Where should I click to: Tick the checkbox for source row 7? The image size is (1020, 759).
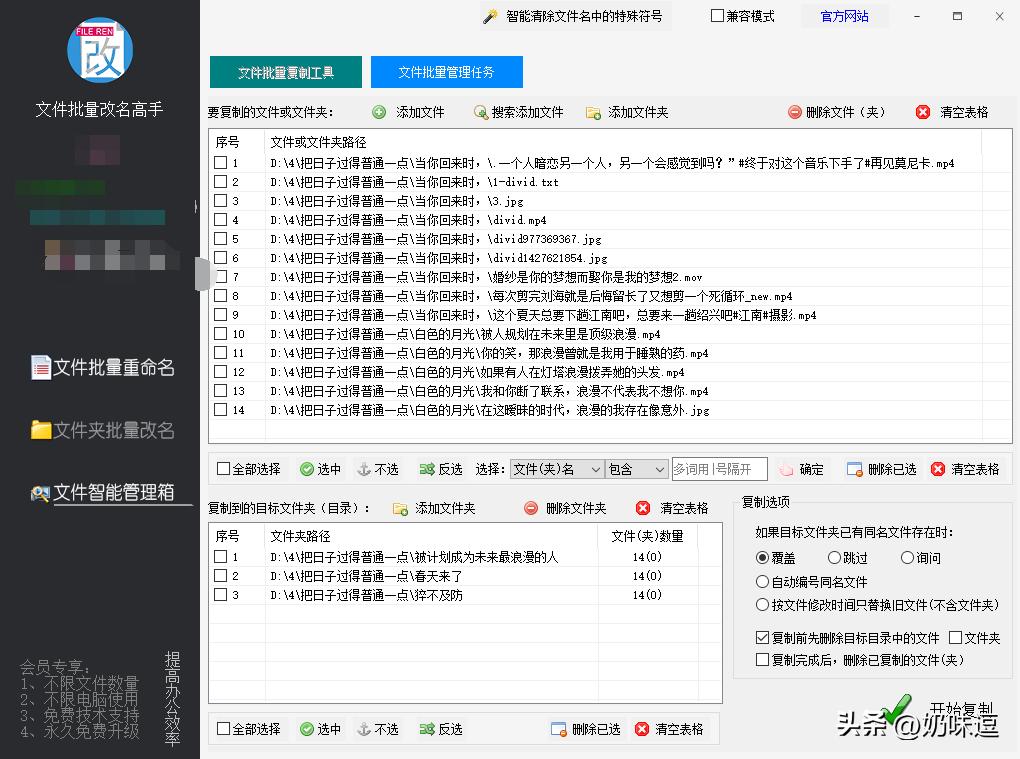220,277
